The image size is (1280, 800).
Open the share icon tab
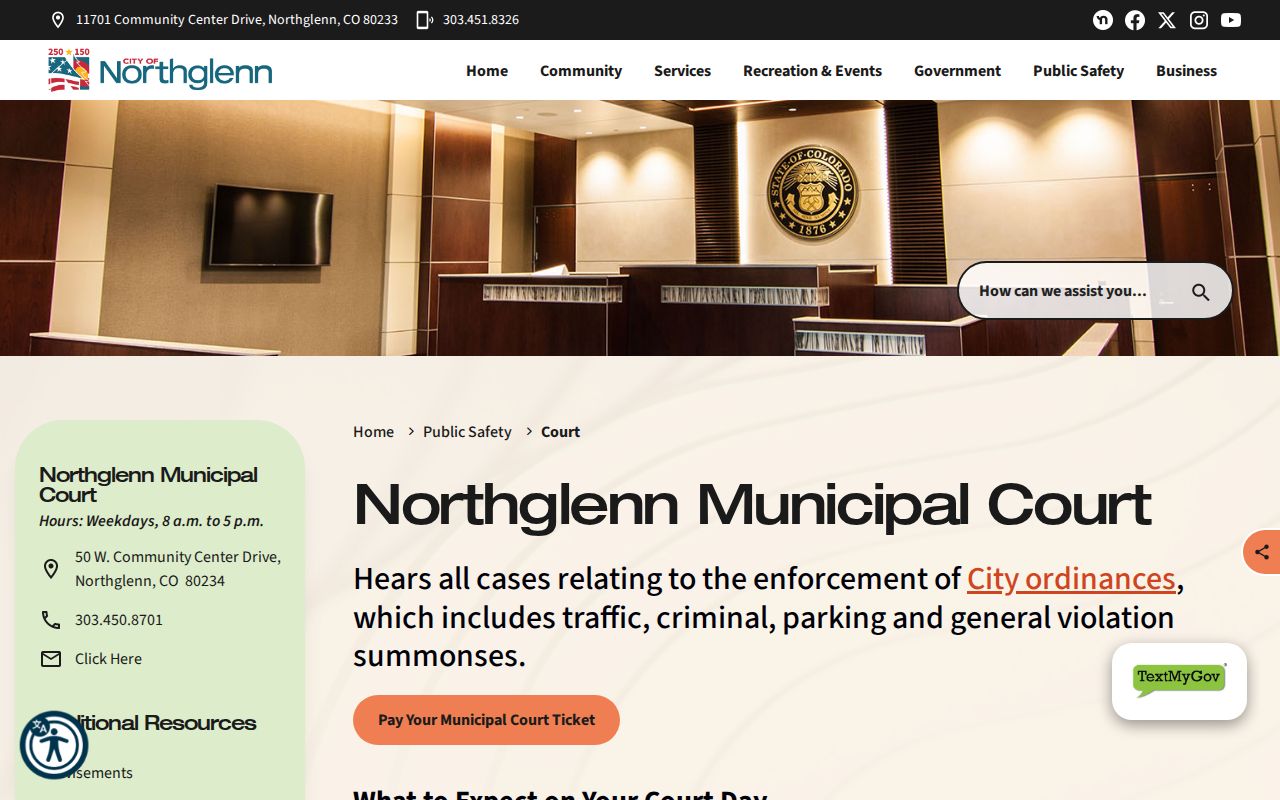[1262, 552]
